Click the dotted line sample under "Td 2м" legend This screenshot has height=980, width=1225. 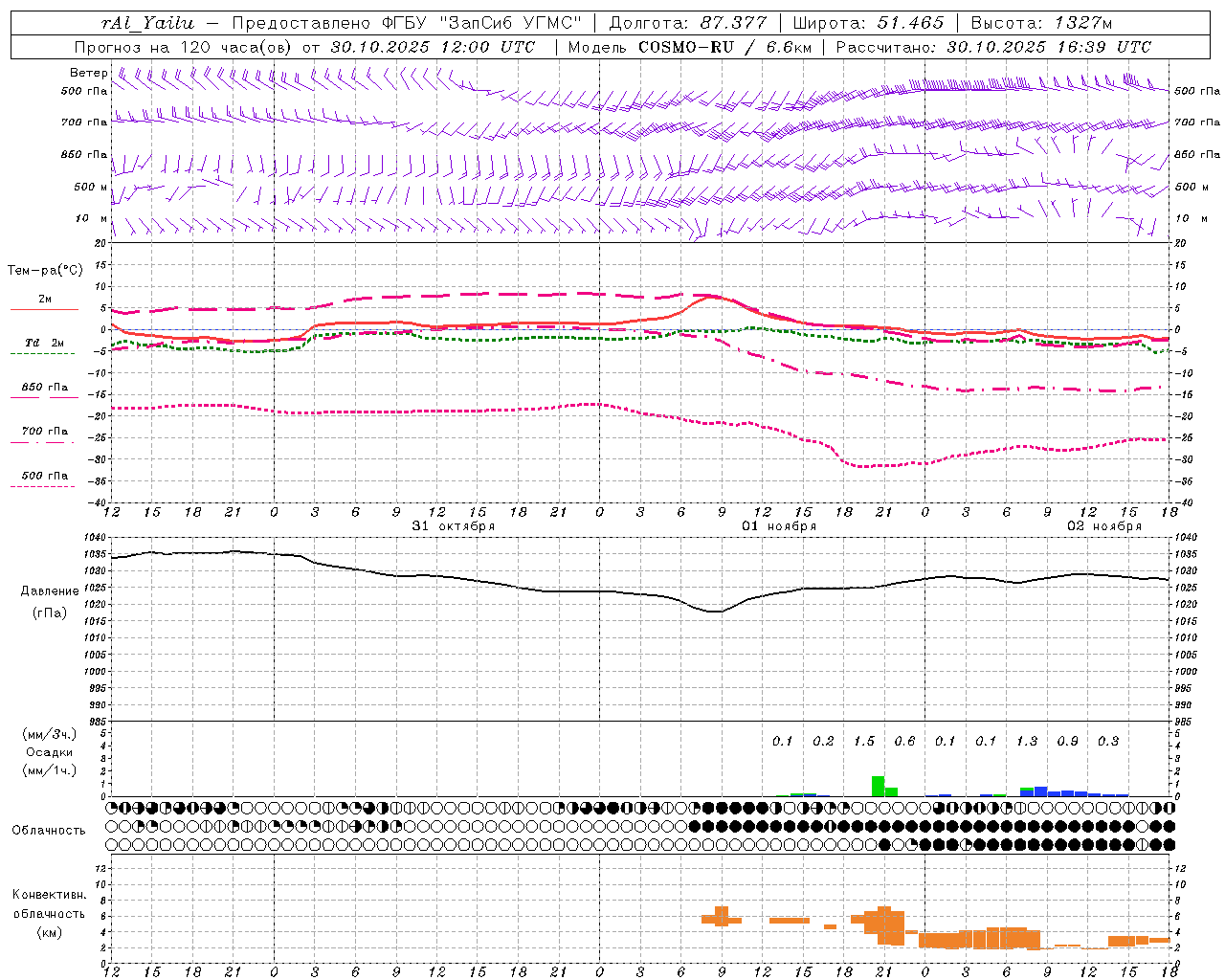pos(43,354)
